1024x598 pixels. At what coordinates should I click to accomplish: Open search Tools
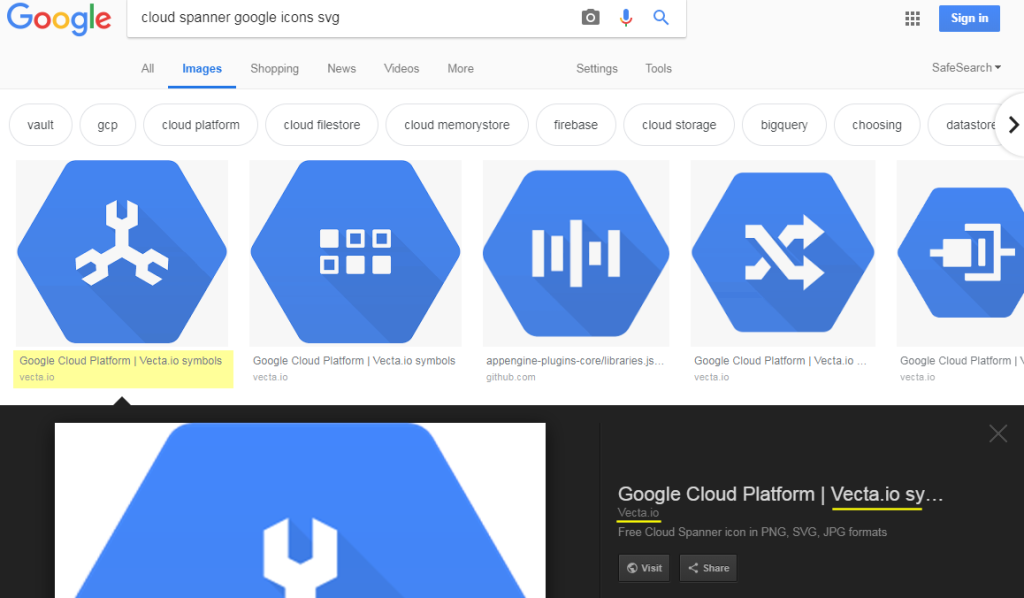coord(658,69)
